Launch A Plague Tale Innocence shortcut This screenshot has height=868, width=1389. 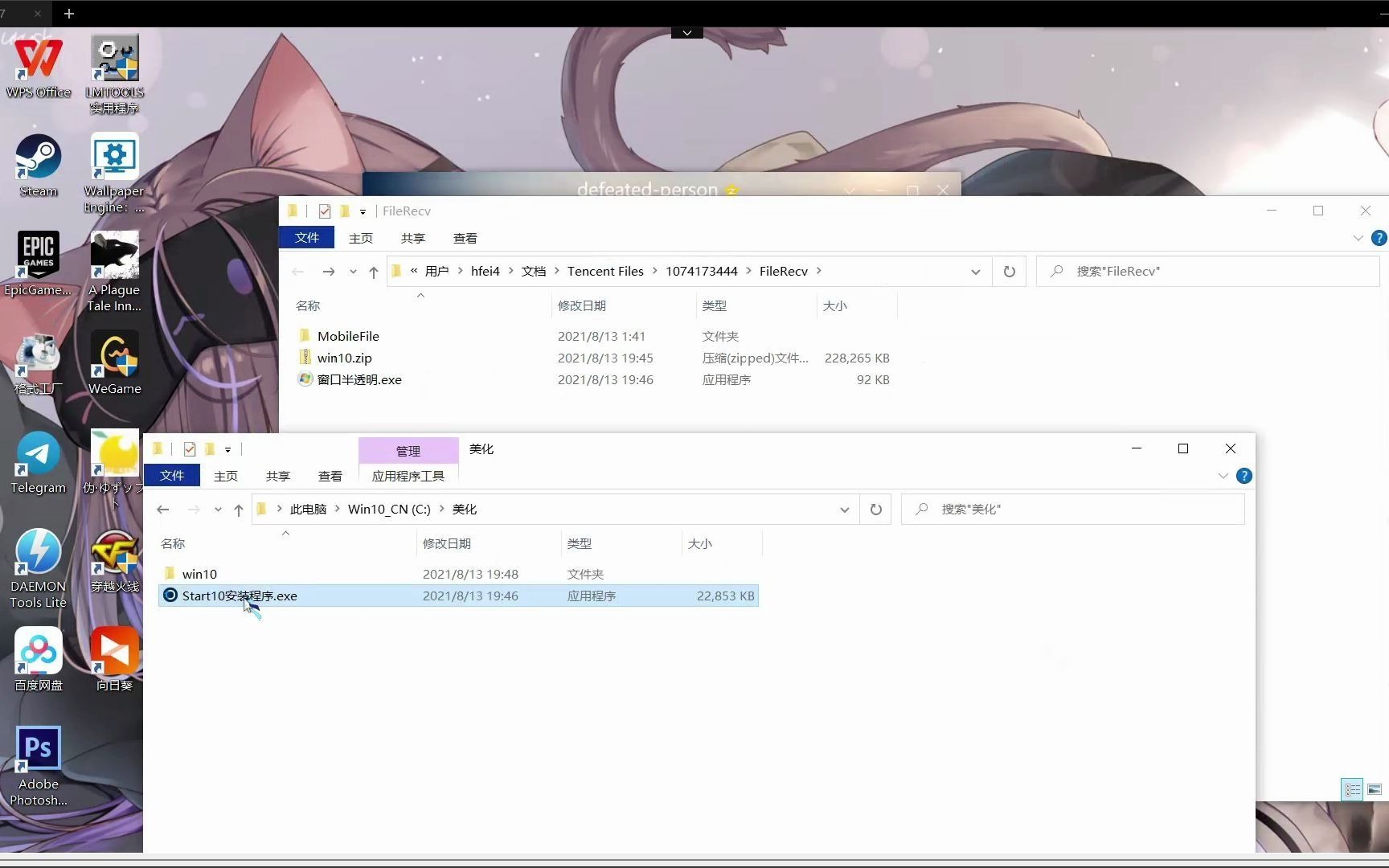tap(114, 272)
